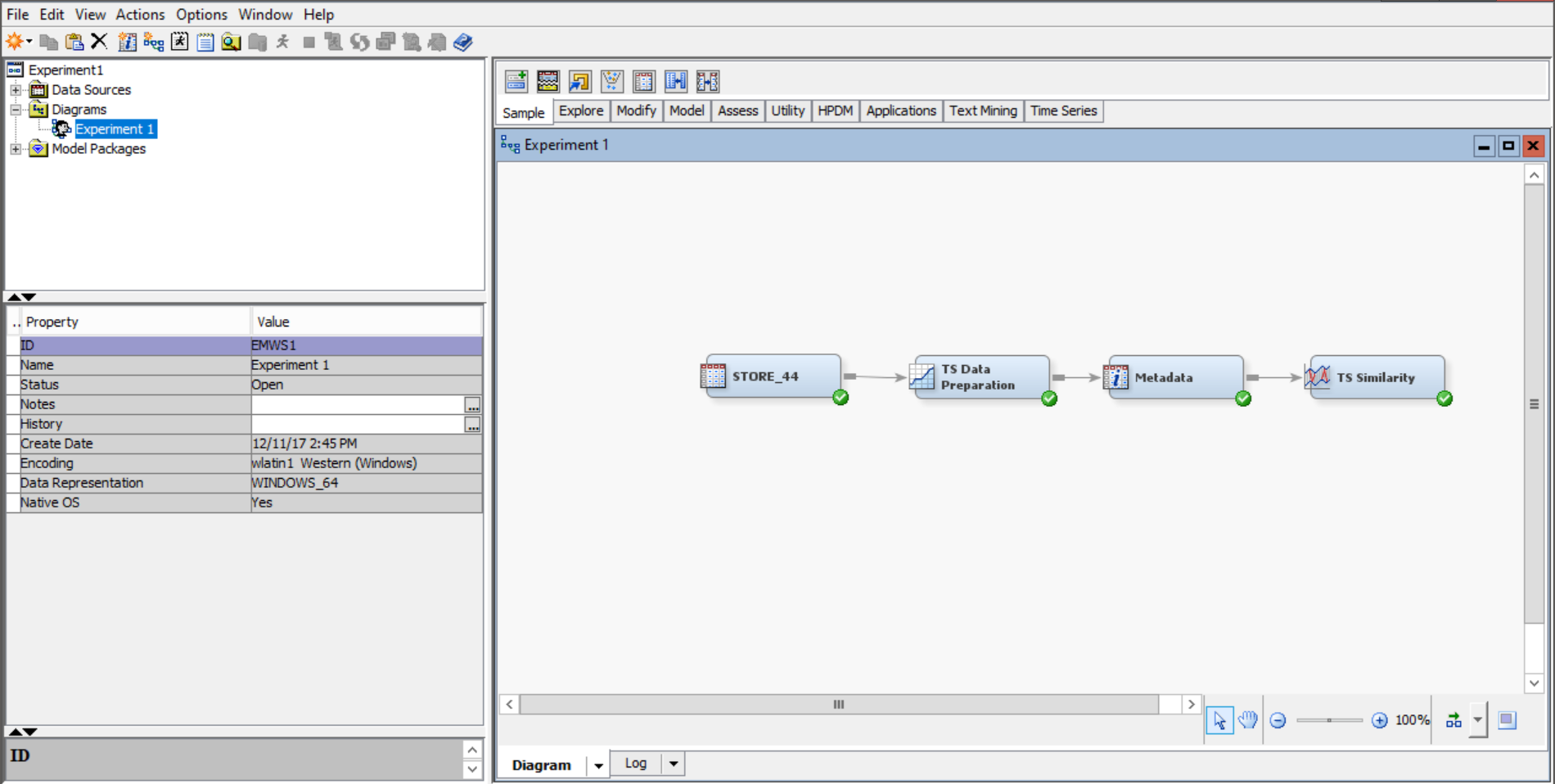Expand the Data Sources tree node
1555x784 pixels.
(16, 90)
